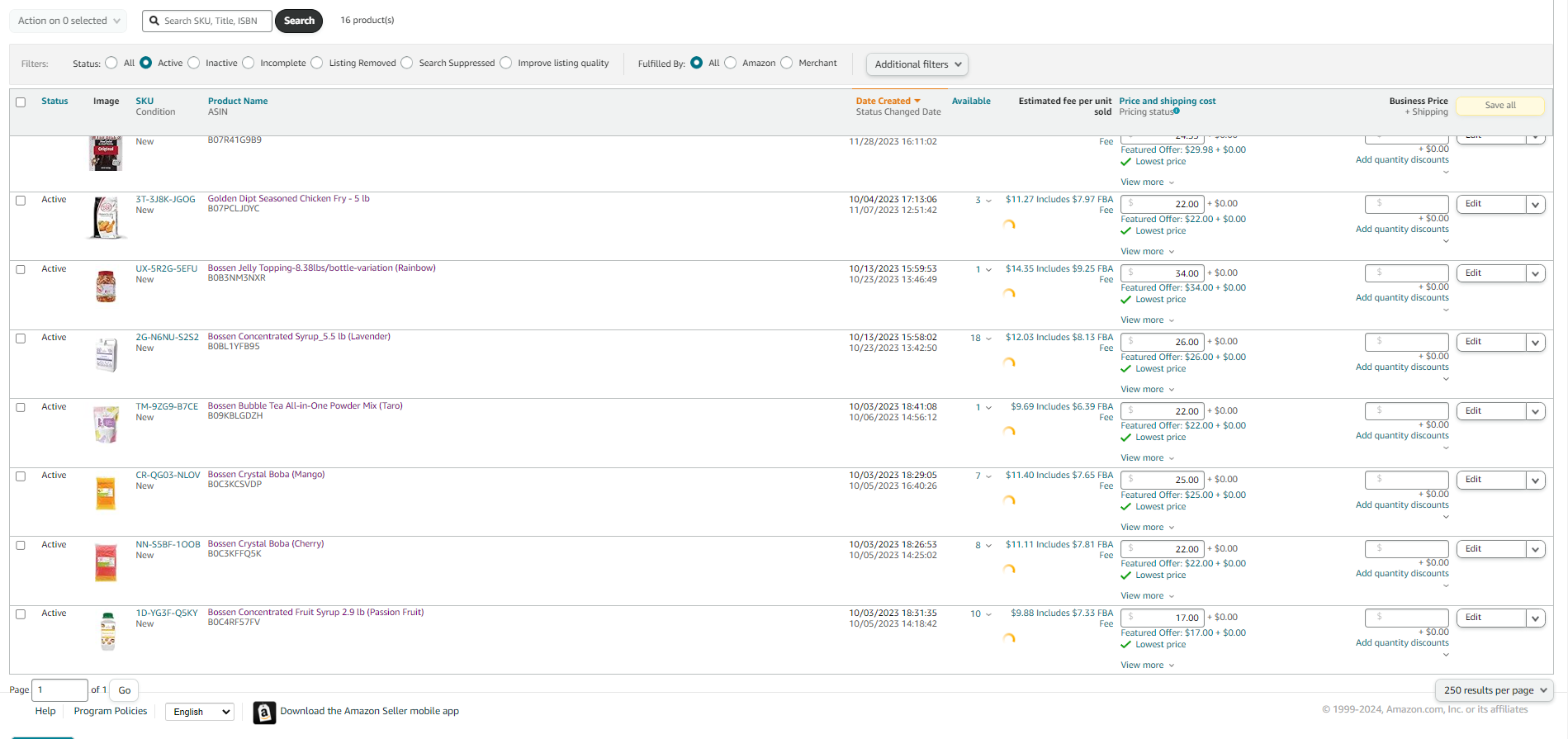Click the Search button
The width and height of the screenshot is (1568, 739).
(299, 21)
